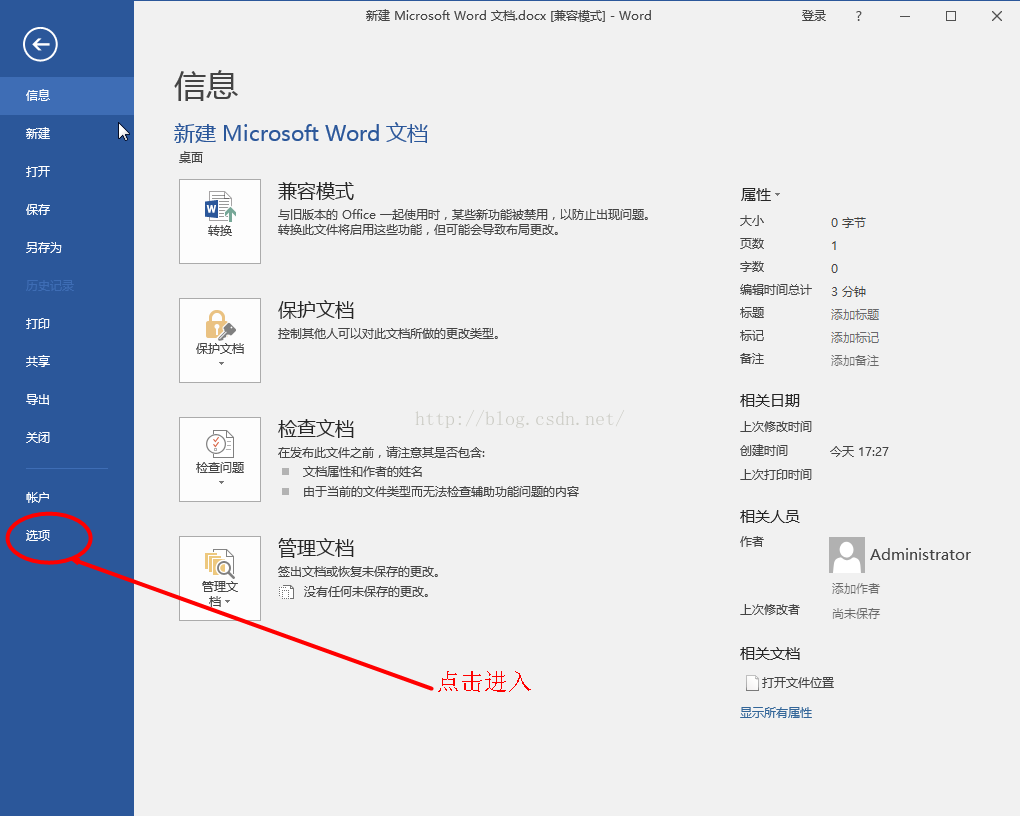Click the 0 字节 size value
1020x816 pixels.
(848, 223)
